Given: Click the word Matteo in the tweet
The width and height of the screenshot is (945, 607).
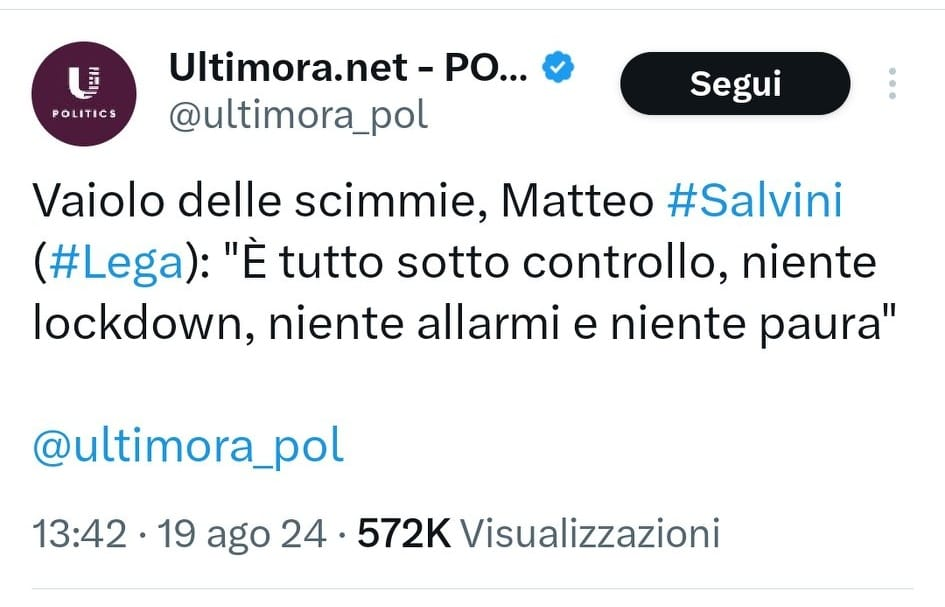Looking at the screenshot, I should click(x=577, y=201).
